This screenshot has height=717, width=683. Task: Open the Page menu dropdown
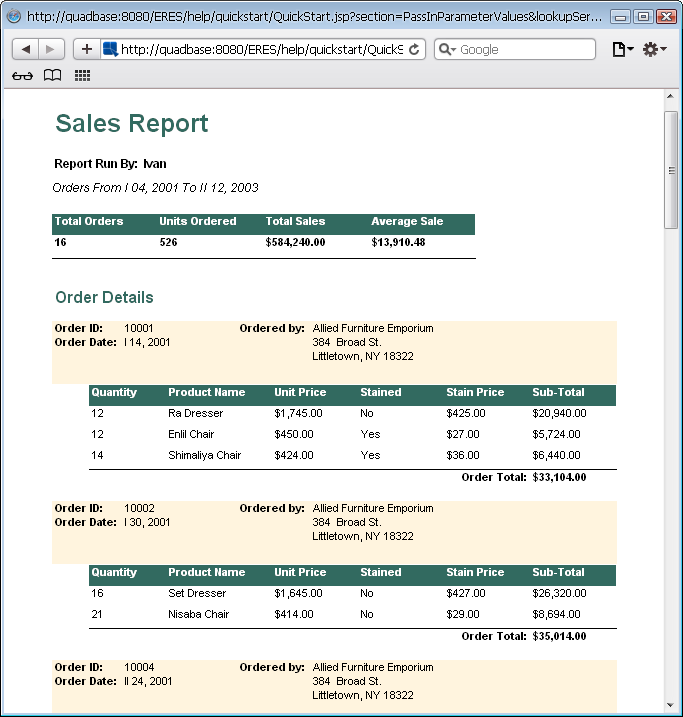point(623,49)
